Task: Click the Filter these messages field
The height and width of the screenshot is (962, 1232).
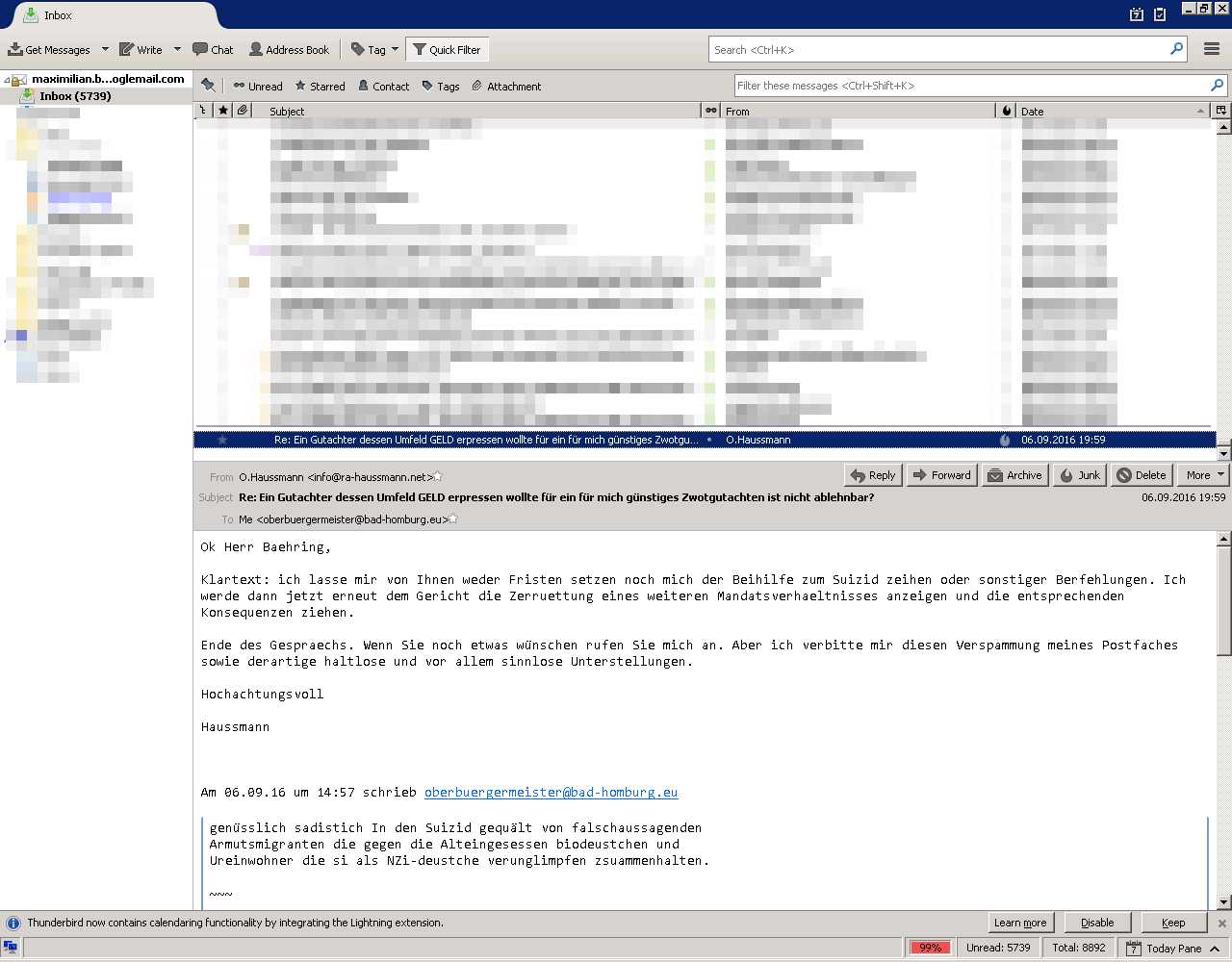Action: (x=970, y=86)
